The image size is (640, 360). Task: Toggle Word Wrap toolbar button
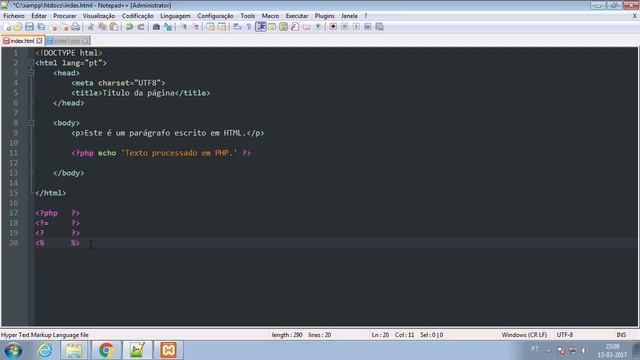click(237, 27)
